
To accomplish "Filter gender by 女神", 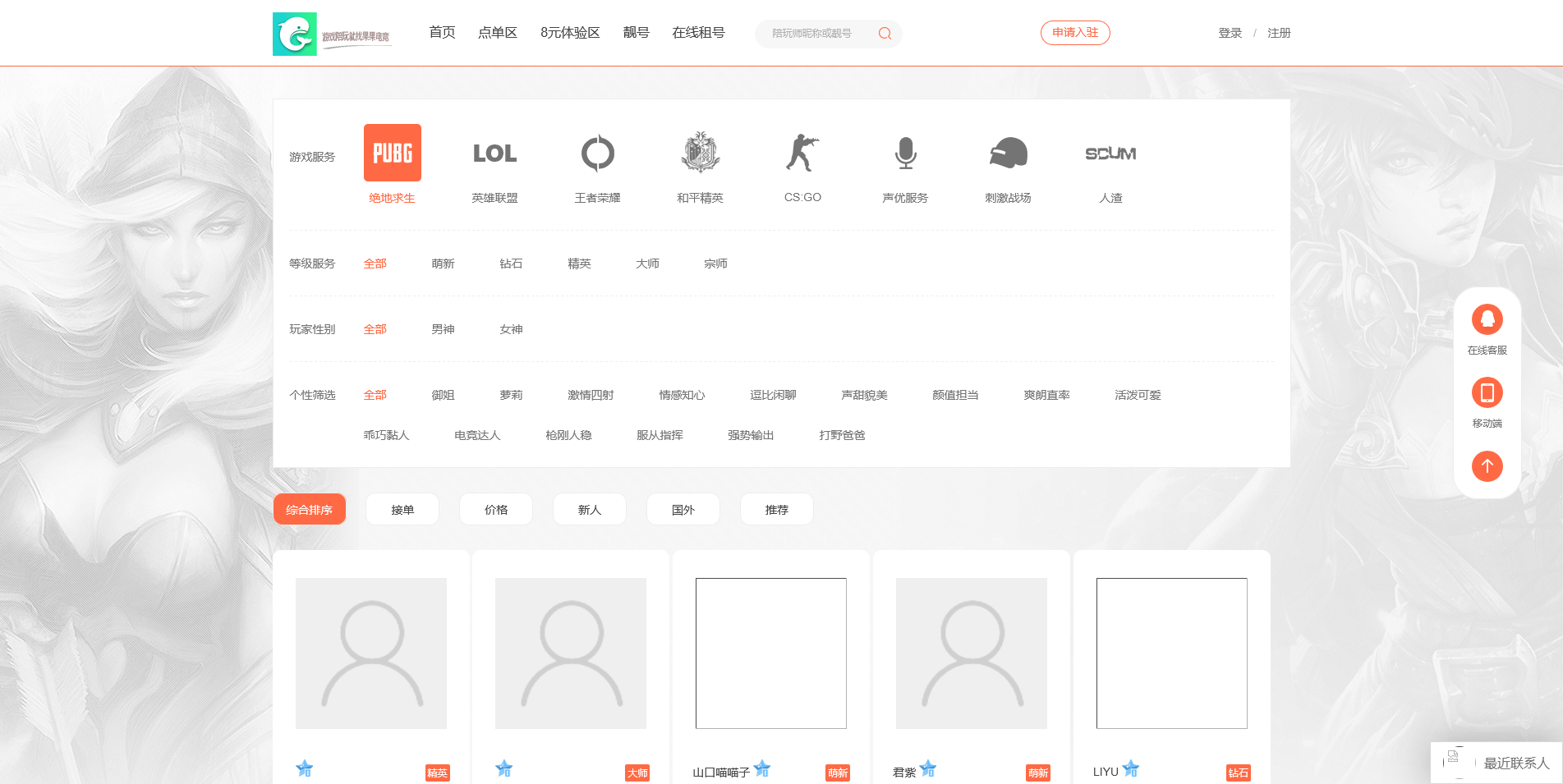I will coord(512,329).
